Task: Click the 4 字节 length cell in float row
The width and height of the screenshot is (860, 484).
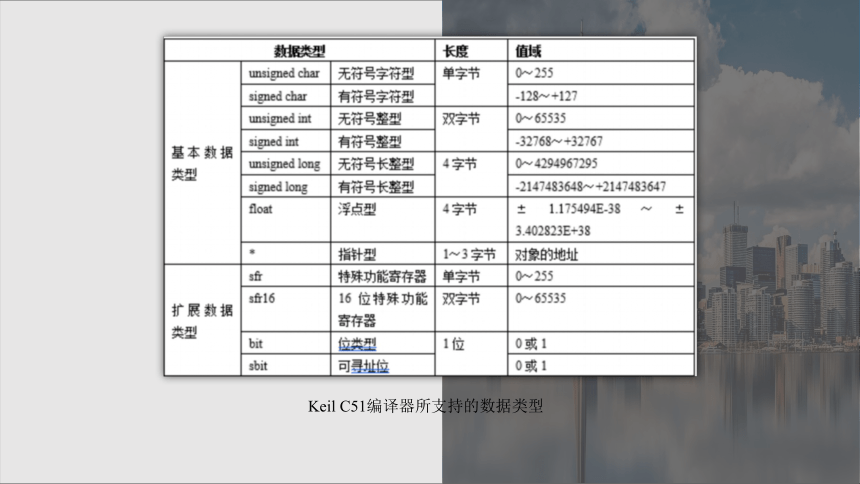Action: (471, 220)
